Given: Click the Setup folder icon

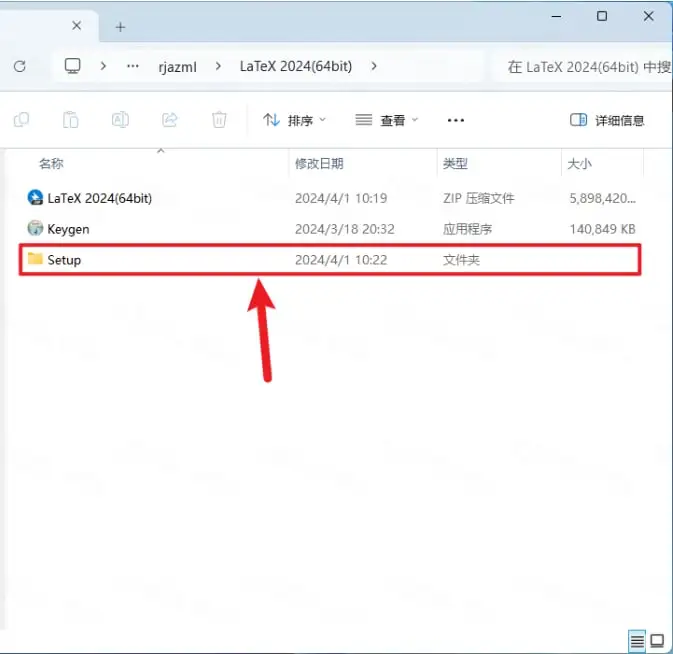Looking at the screenshot, I should [35, 258].
